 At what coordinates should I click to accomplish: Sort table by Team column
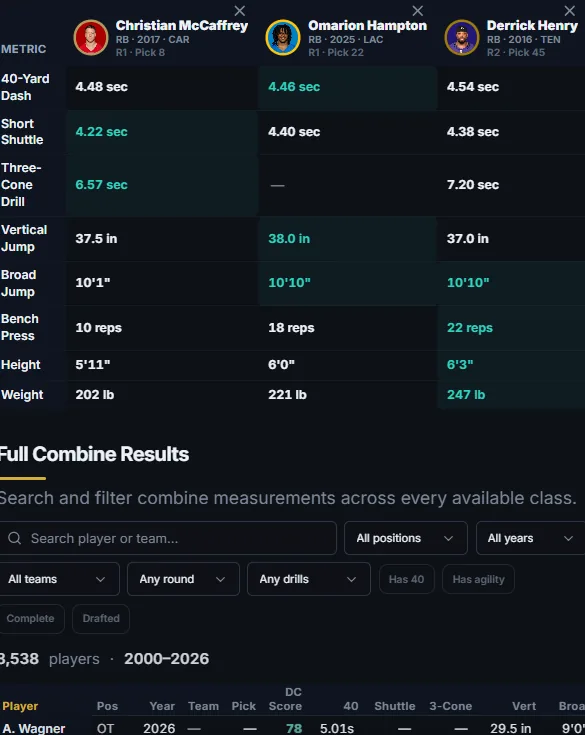203,706
